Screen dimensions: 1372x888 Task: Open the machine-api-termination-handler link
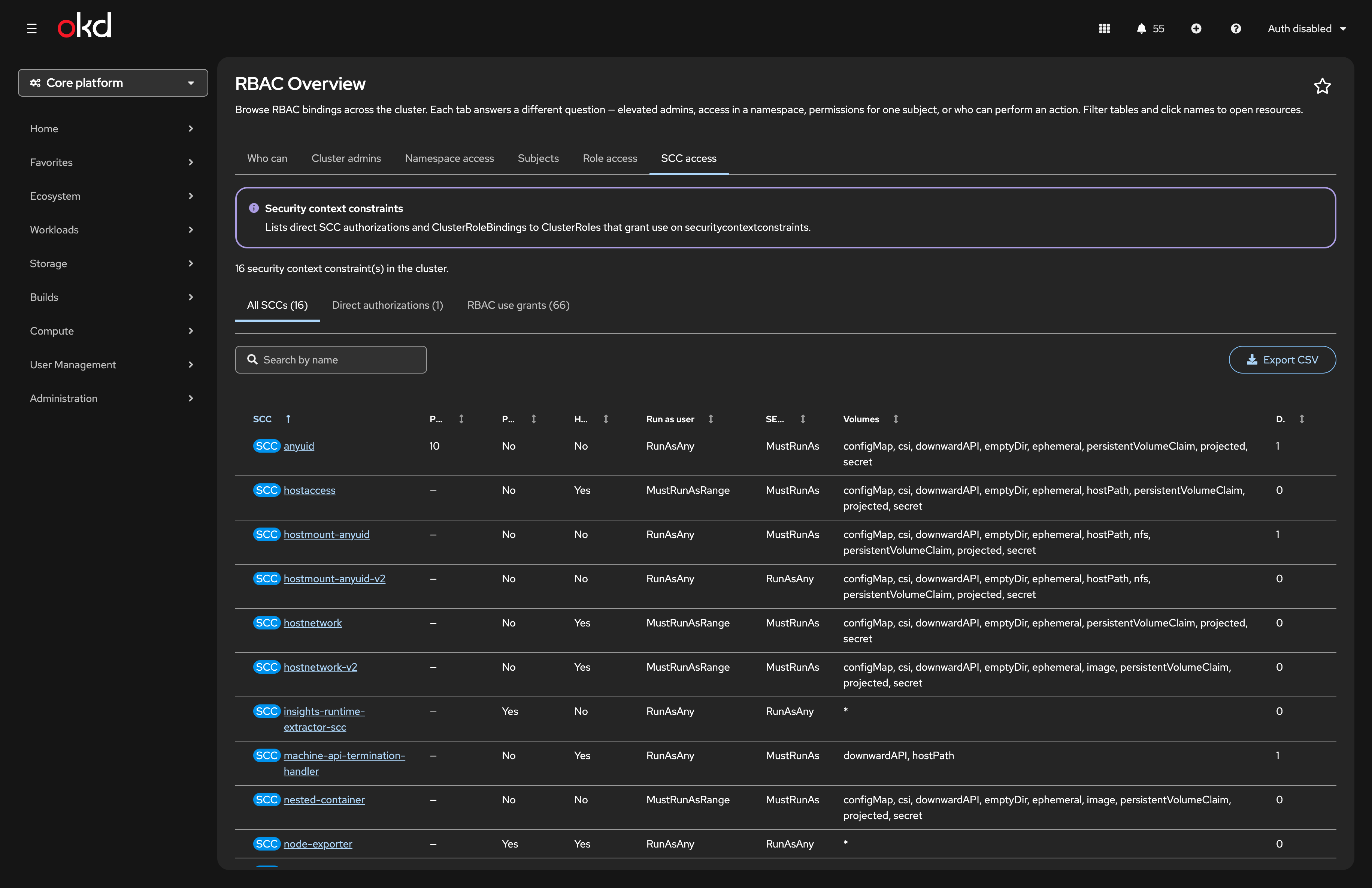pos(344,764)
